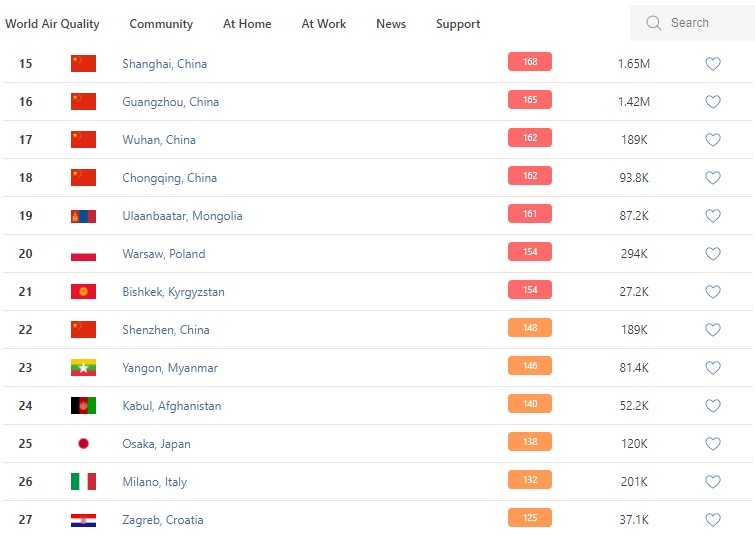Click the Myanmar flag icon

click(83, 368)
